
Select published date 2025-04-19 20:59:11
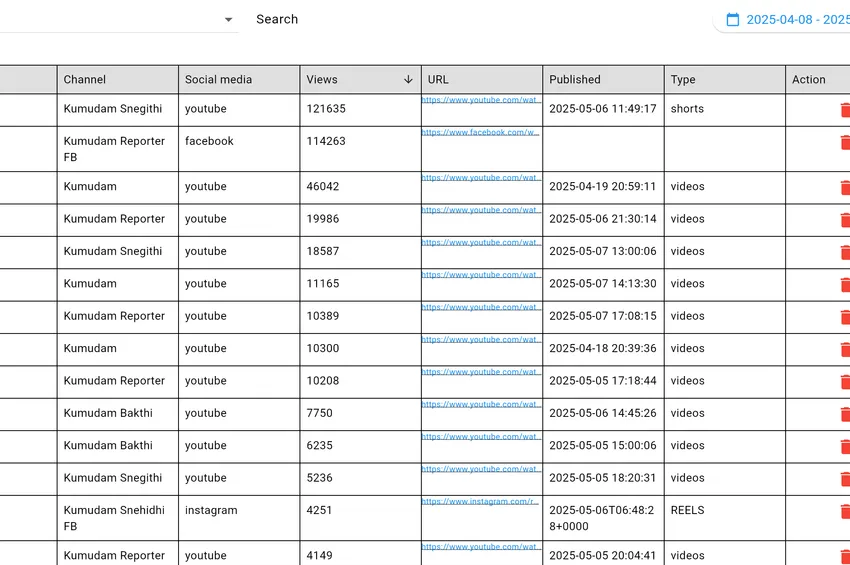pyautogui.click(x=602, y=187)
